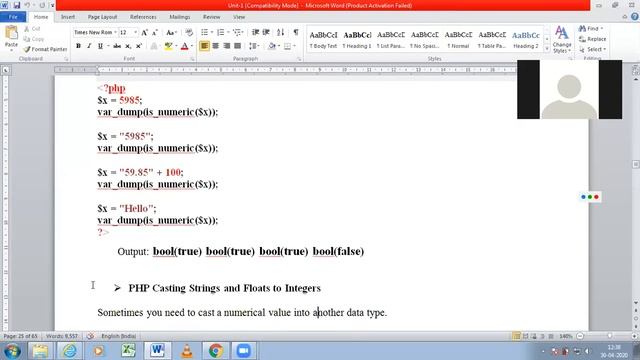Switch to the Insert tab
The height and width of the screenshot is (360, 640).
pos(68,17)
